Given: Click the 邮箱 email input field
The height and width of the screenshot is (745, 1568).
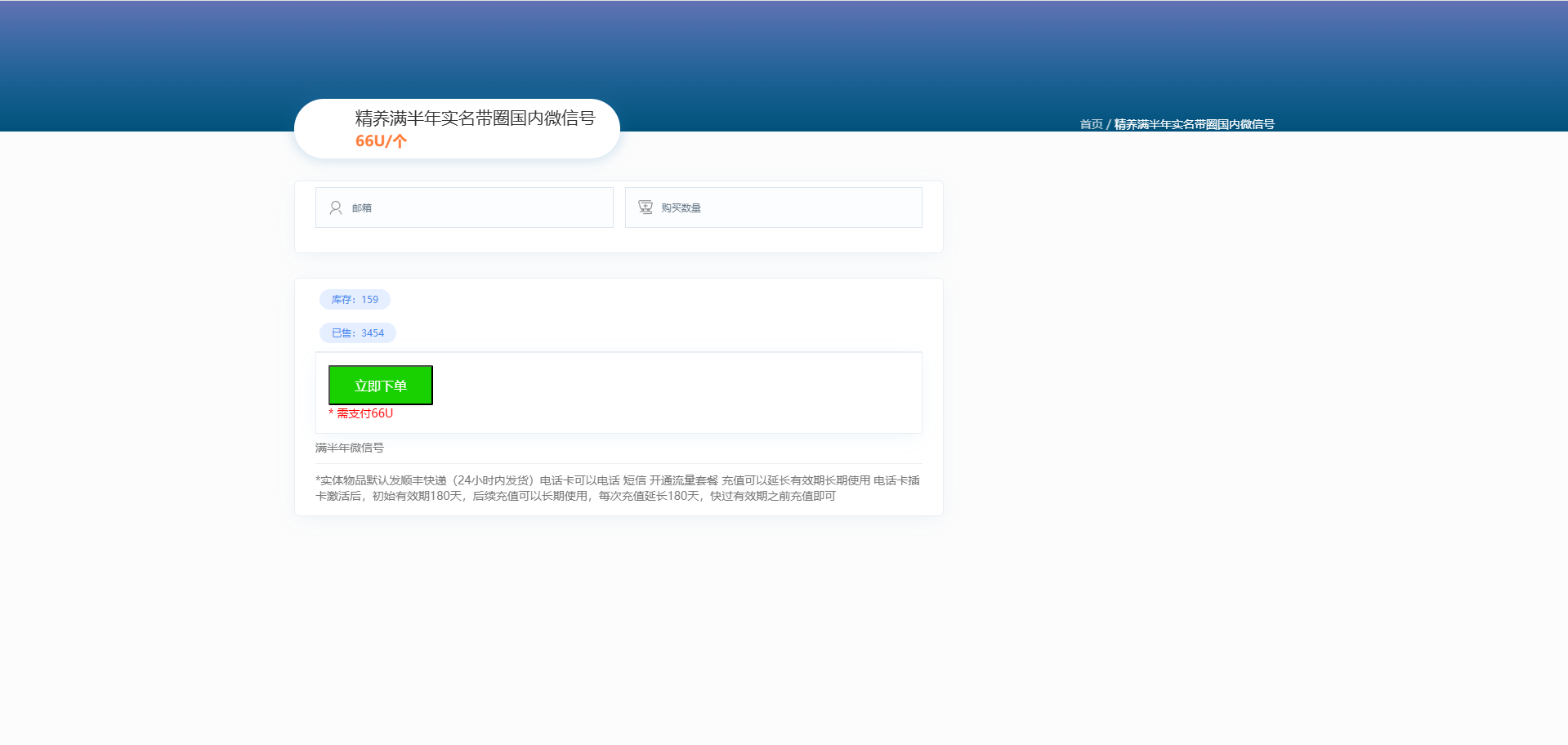Looking at the screenshot, I should (x=464, y=207).
